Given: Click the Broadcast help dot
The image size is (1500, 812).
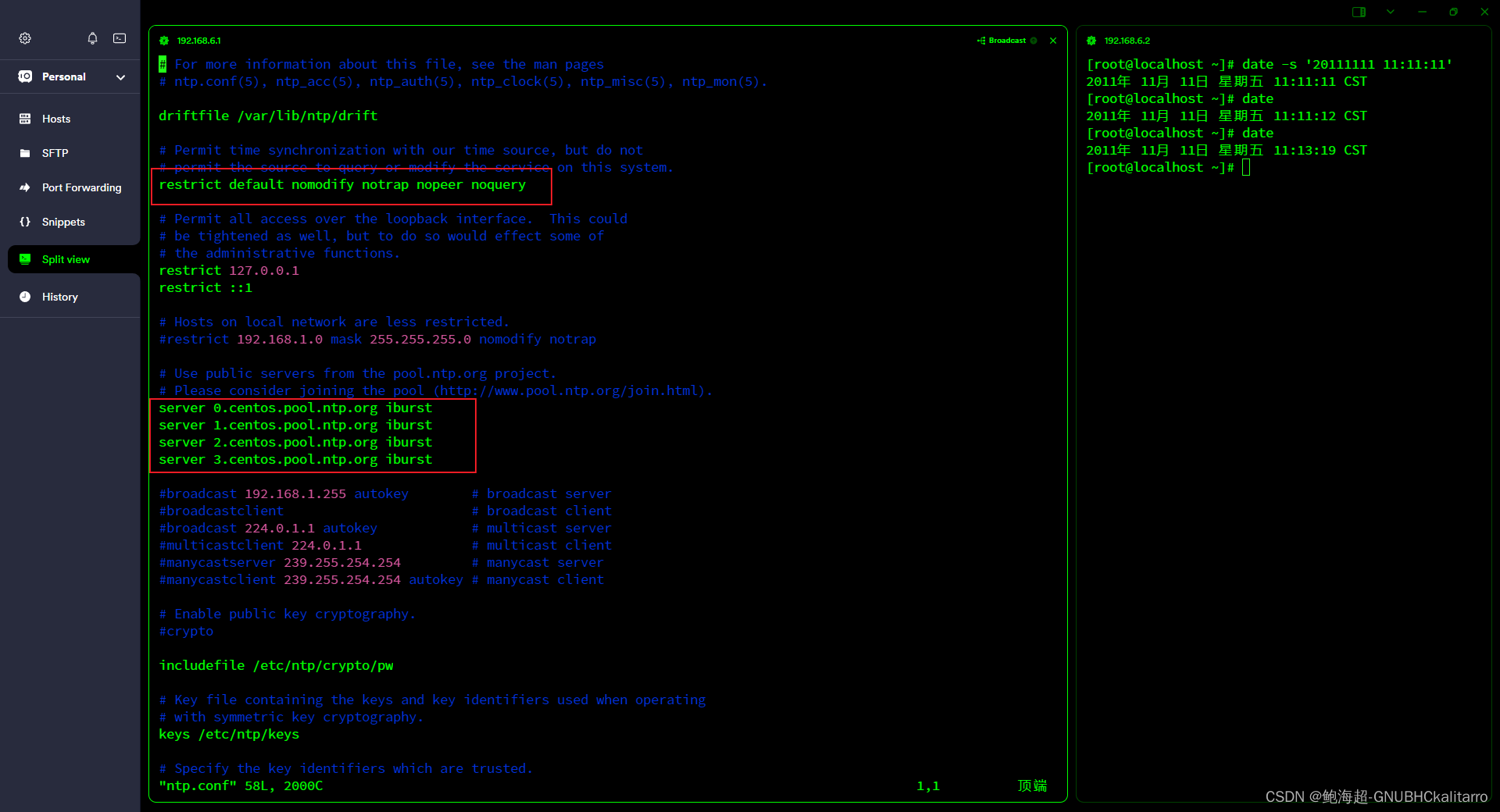Looking at the screenshot, I should [x=1034, y=41].
